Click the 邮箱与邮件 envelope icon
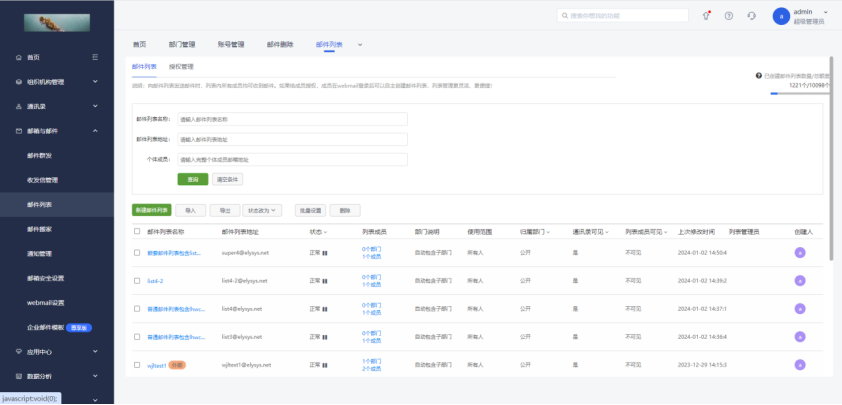 (19, 131)
